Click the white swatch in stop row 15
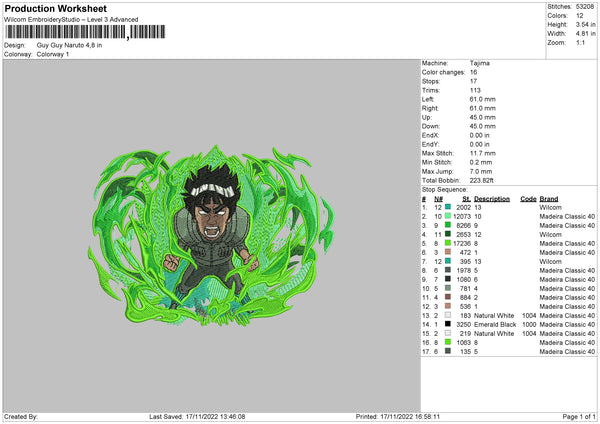 click(x=448, y=333)
